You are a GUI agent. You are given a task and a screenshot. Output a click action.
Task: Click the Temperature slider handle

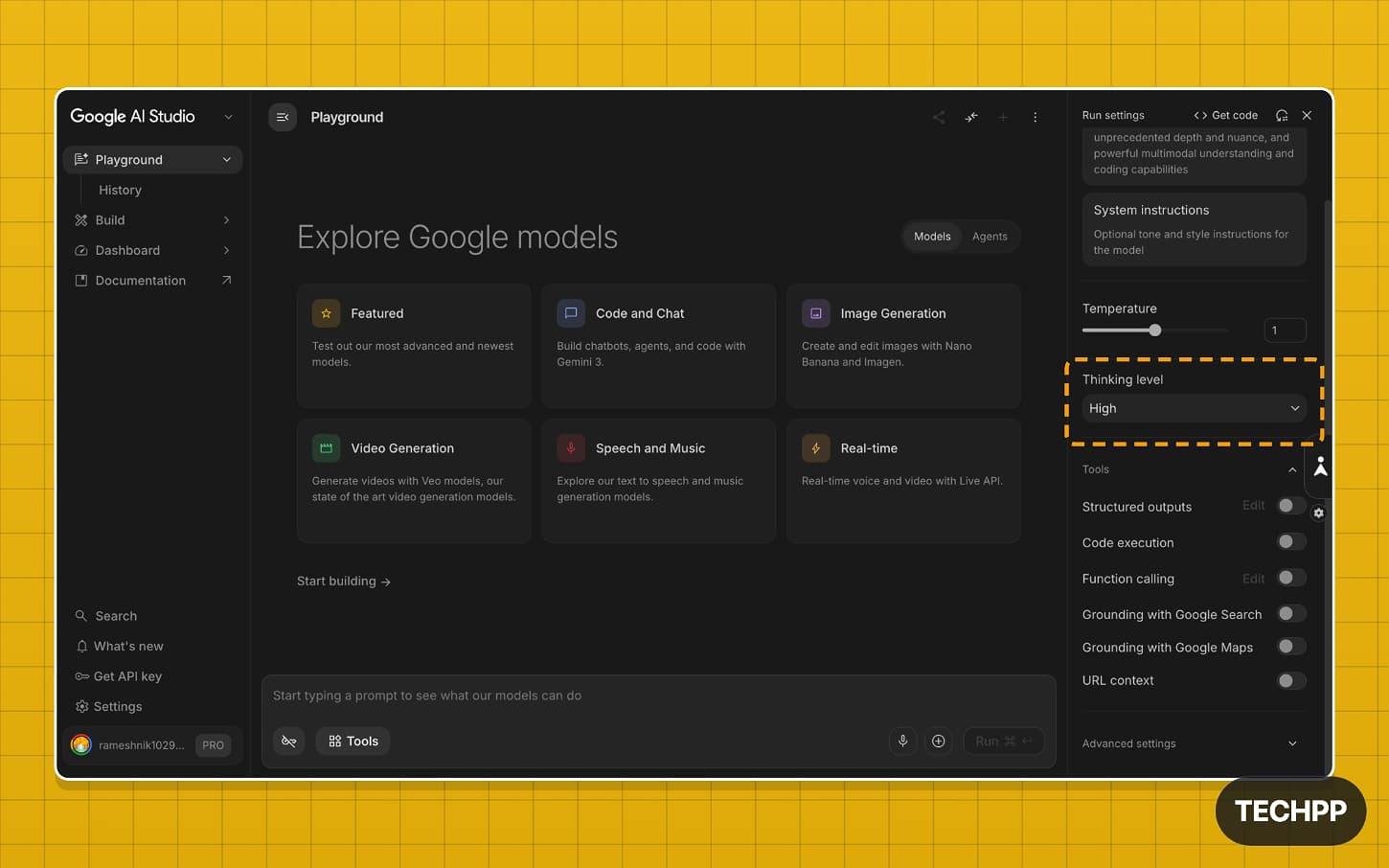(x=1155, y=330)
